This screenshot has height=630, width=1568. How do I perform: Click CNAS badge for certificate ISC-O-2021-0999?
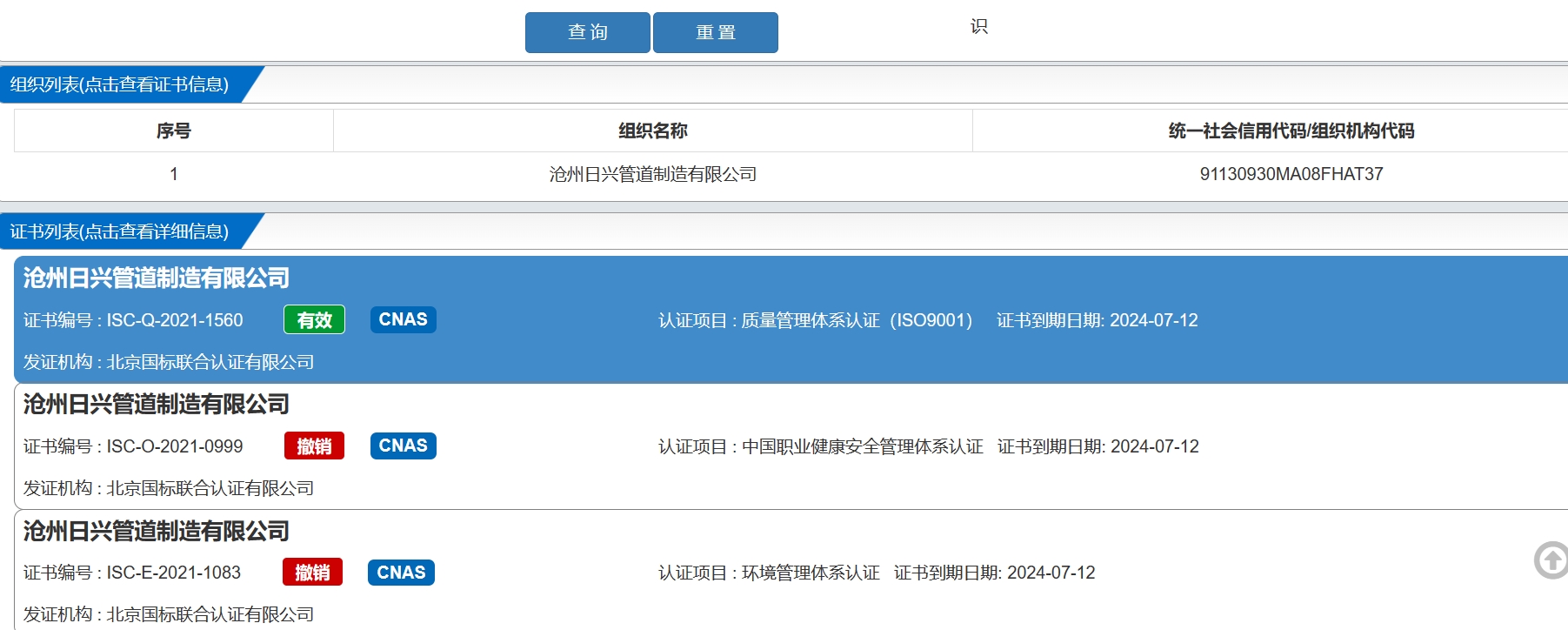pyautogui.click(x=403, y=446)
